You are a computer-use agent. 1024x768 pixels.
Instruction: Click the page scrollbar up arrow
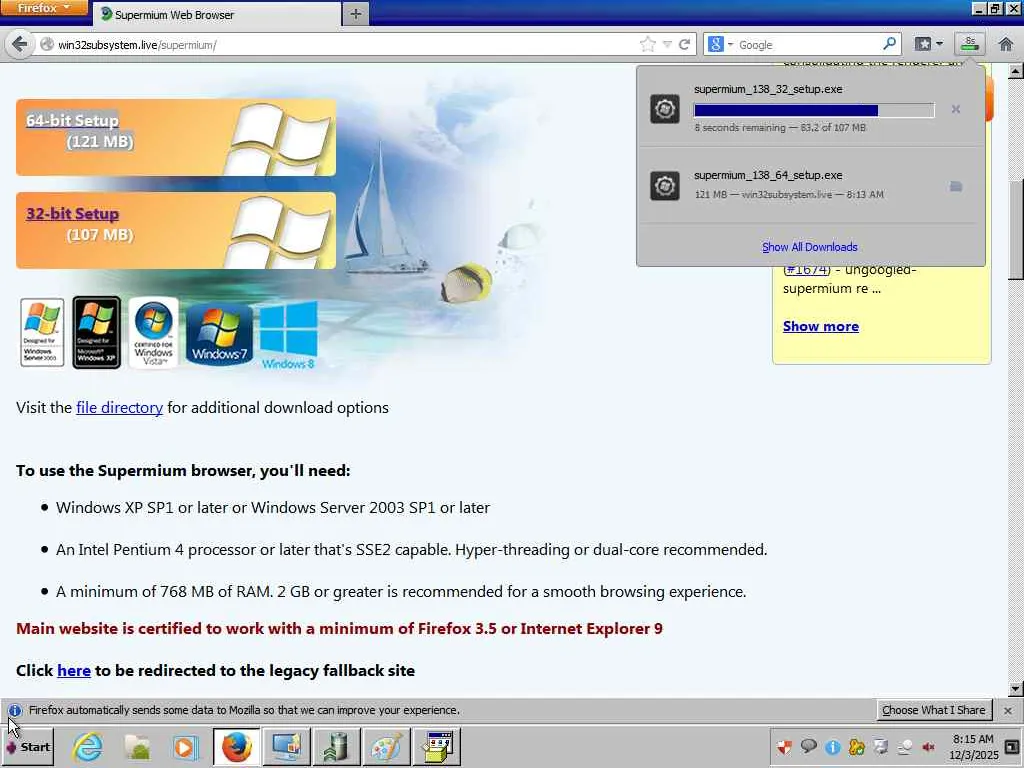(1016, 71)
